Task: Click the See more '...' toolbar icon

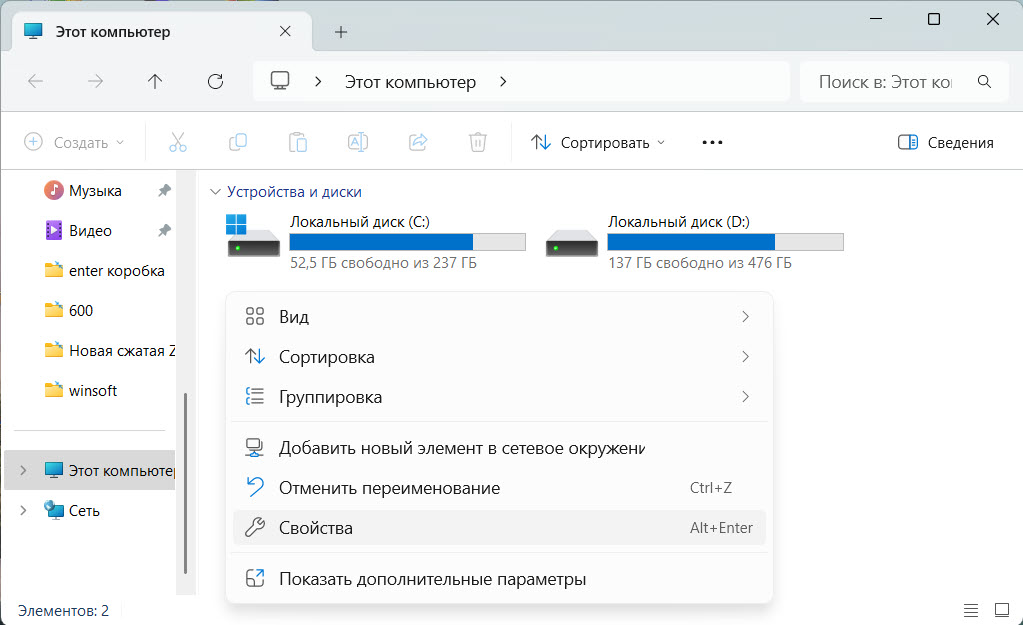Action: (711, 142)
